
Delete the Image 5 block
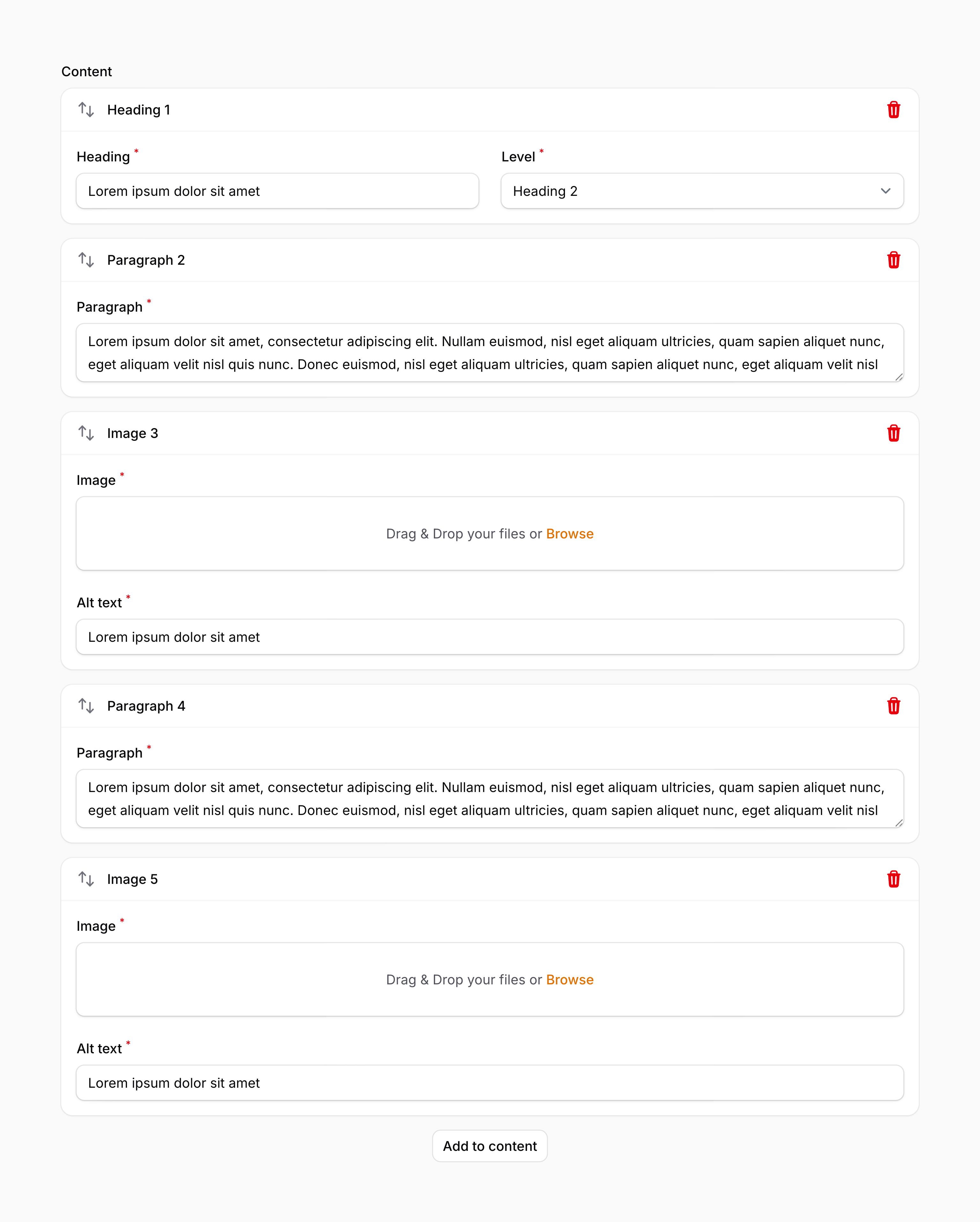pos(893,879)
